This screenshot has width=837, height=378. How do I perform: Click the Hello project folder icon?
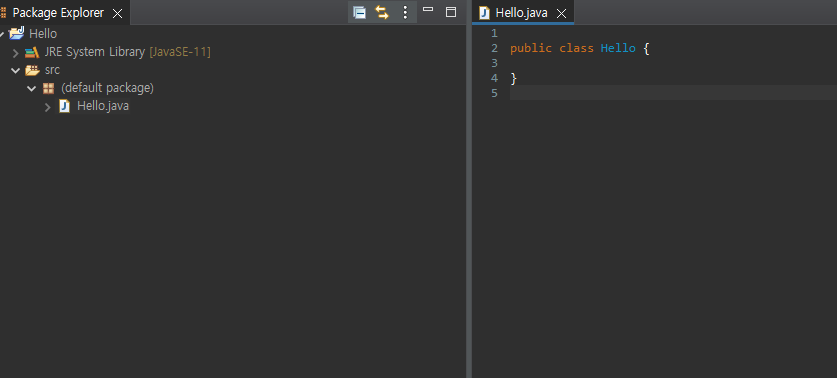[17, 33]
